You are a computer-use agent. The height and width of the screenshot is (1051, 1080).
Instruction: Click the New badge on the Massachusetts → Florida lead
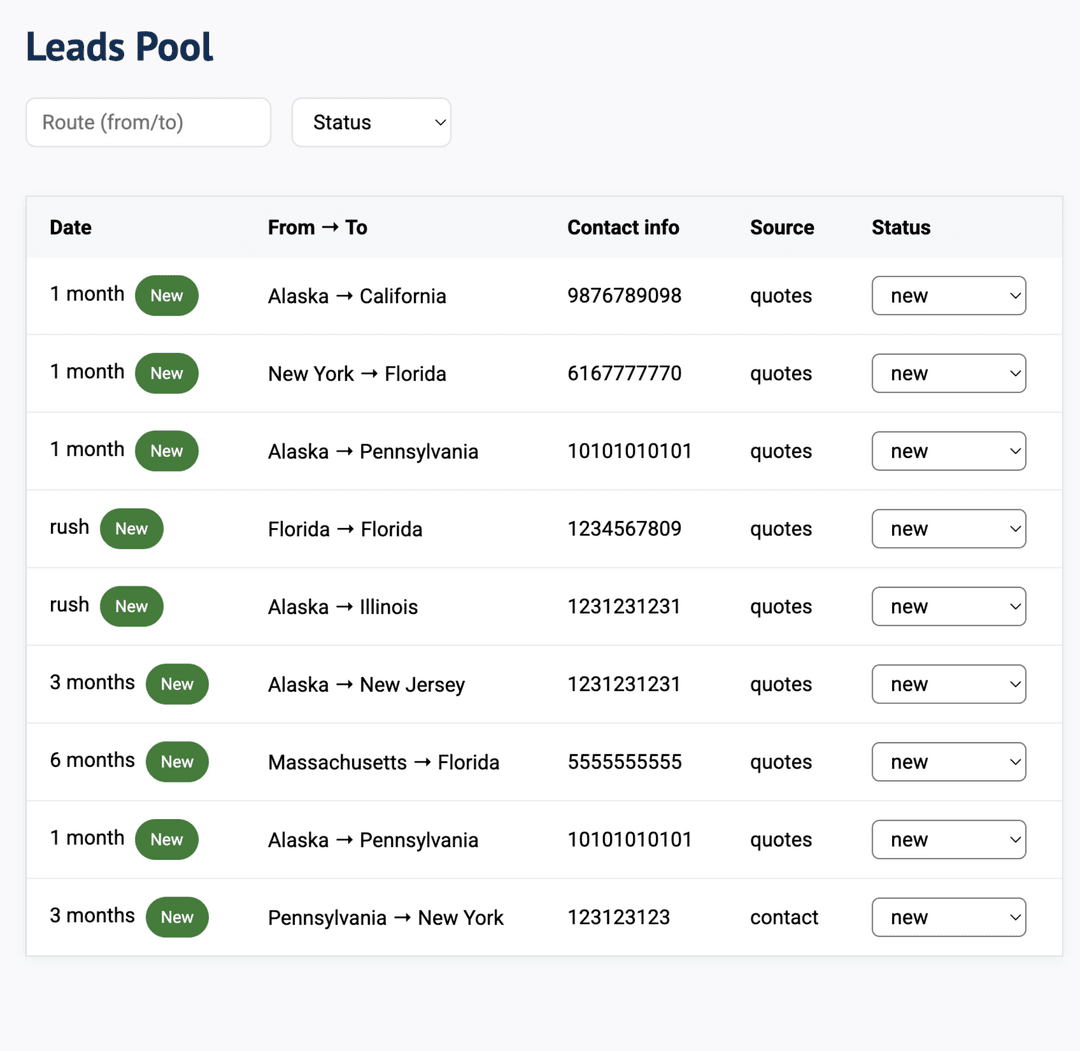177,761
